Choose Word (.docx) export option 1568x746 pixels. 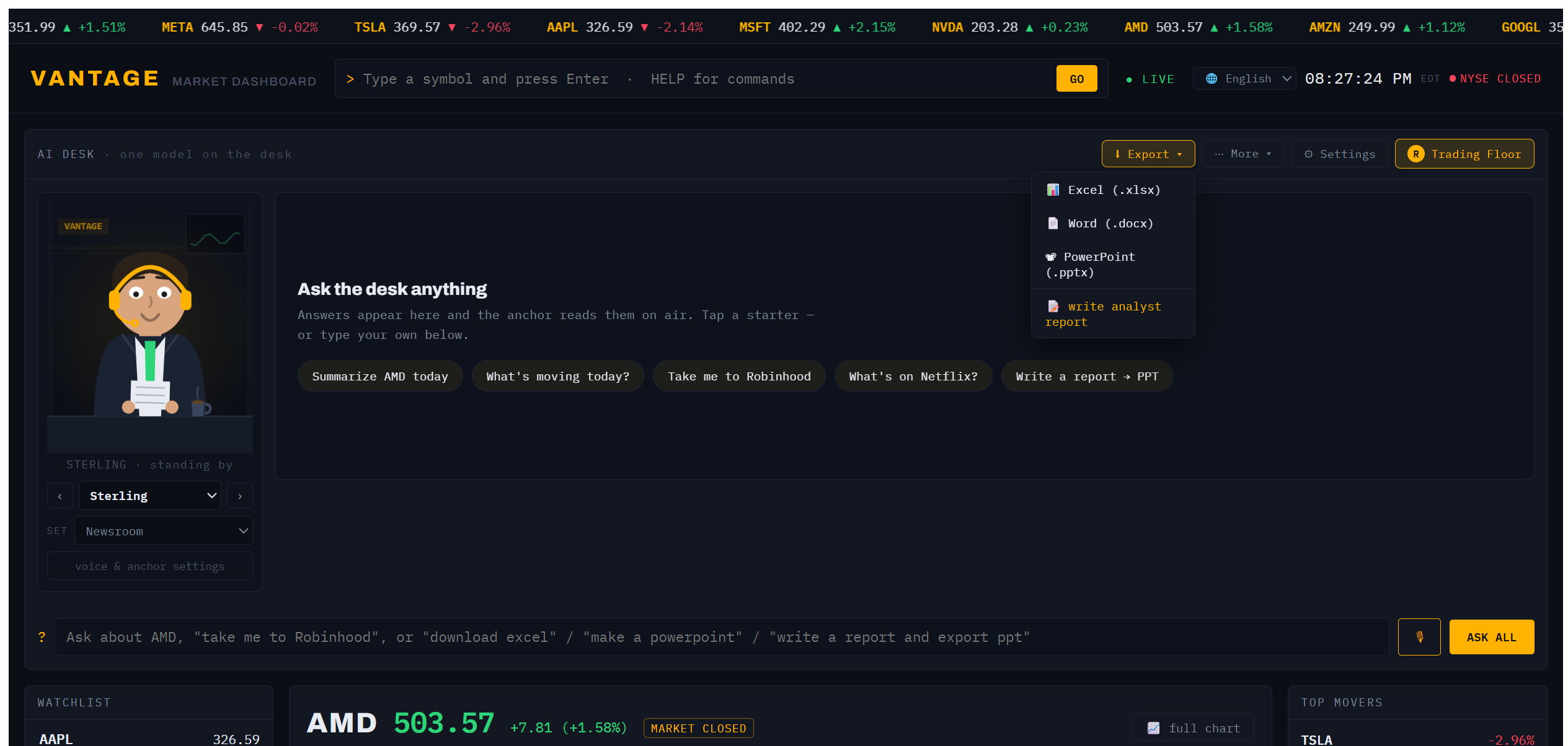[x=1113, y=224]
